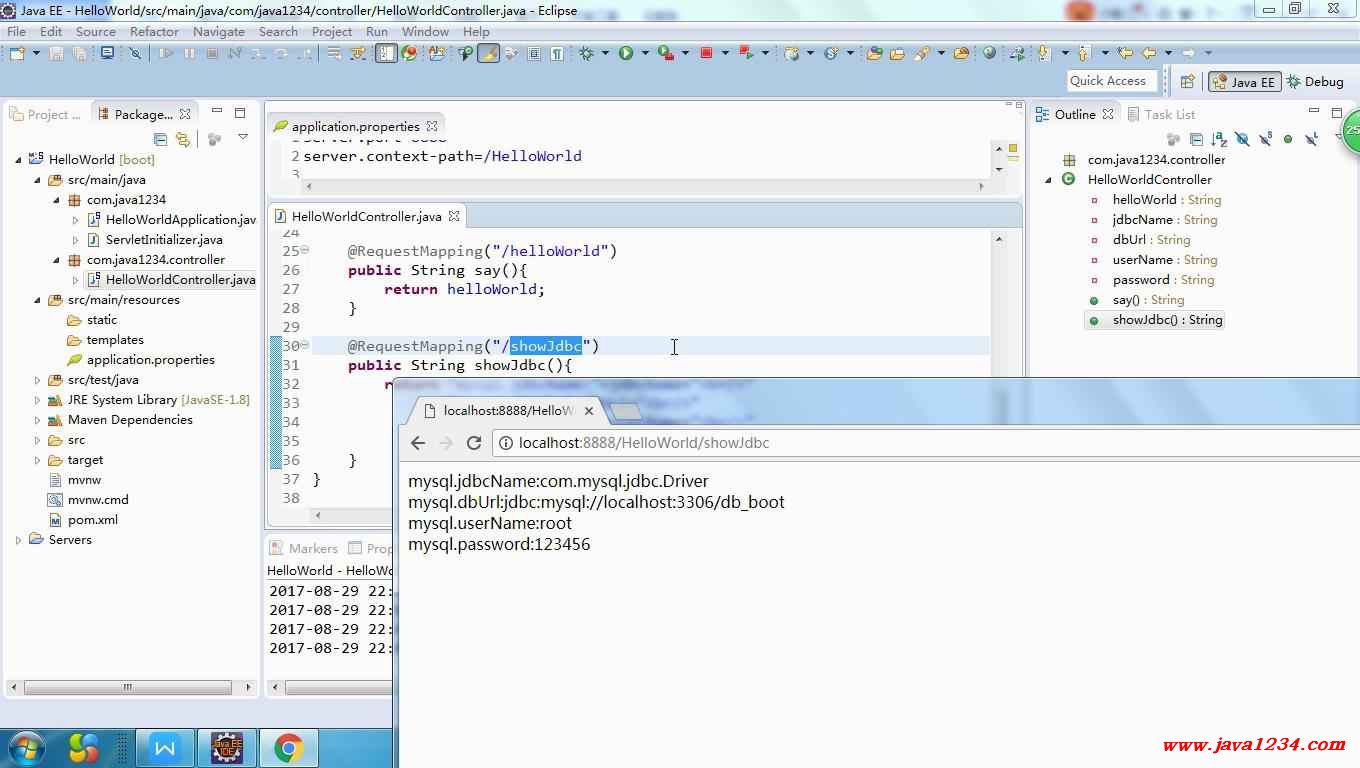
Task: Close the HelloWorldController.java editor tab
Action: pos(454,216)
